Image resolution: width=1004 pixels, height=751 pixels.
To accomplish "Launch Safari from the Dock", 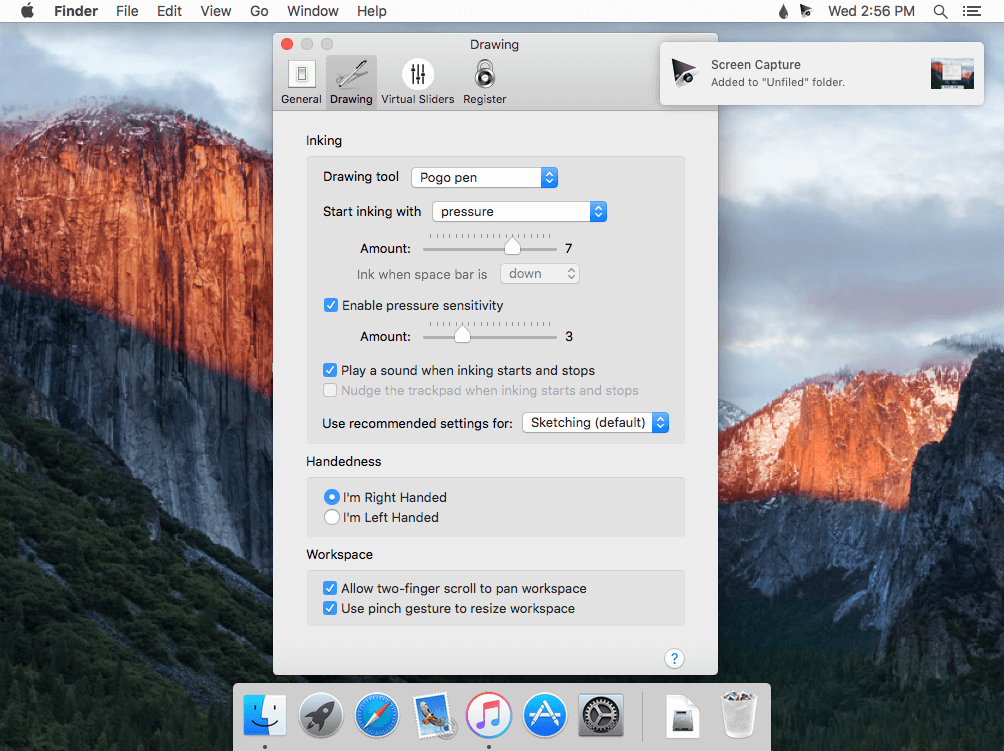I will (377, 715).
